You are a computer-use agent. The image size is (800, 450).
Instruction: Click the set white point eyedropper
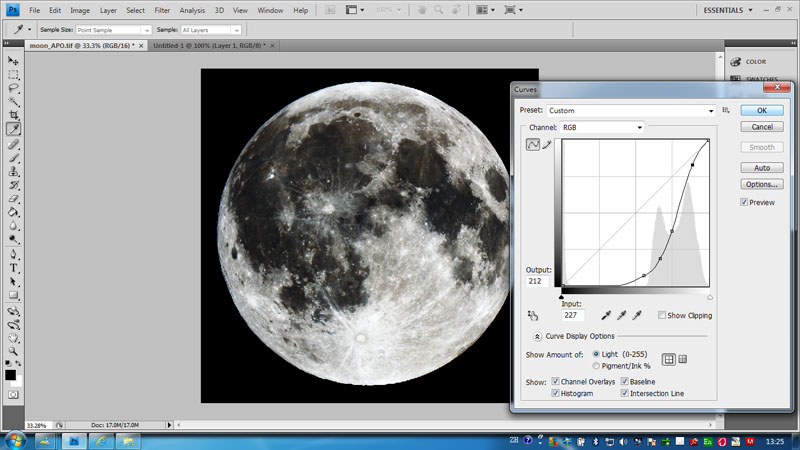point(637,315)
